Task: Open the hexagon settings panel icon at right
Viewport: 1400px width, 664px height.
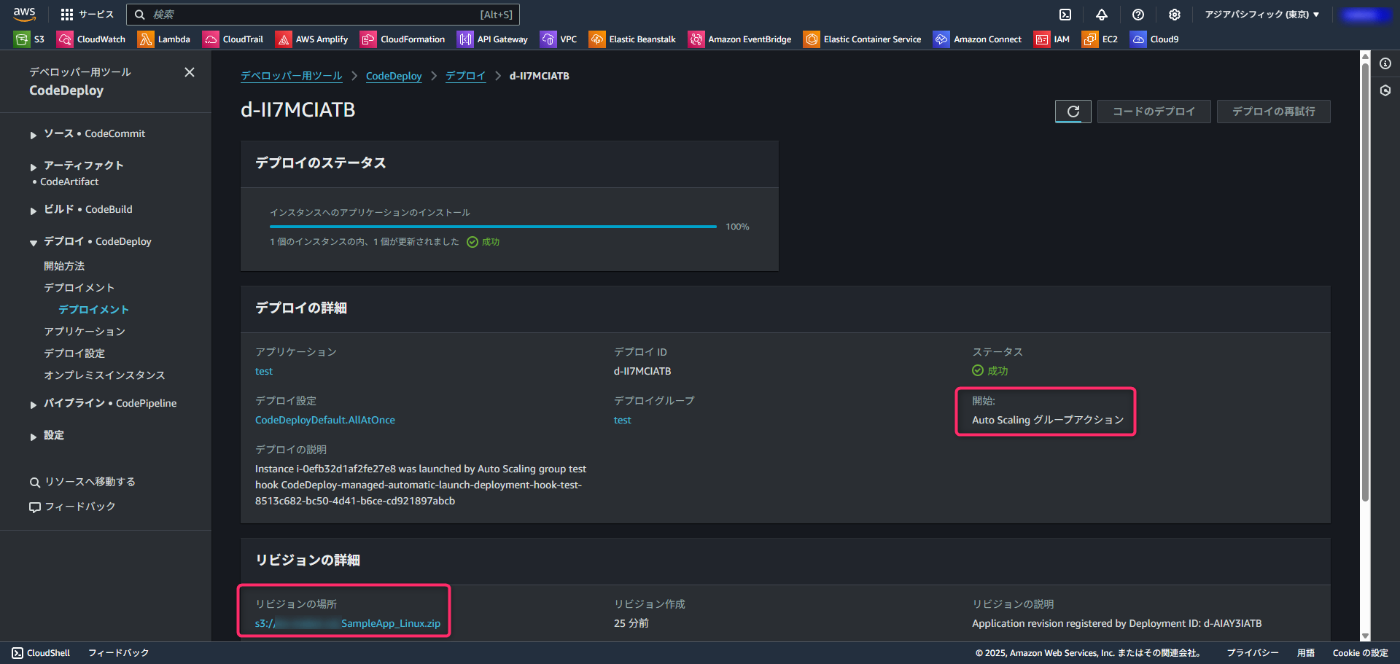Action: [x=1385, y=90]
